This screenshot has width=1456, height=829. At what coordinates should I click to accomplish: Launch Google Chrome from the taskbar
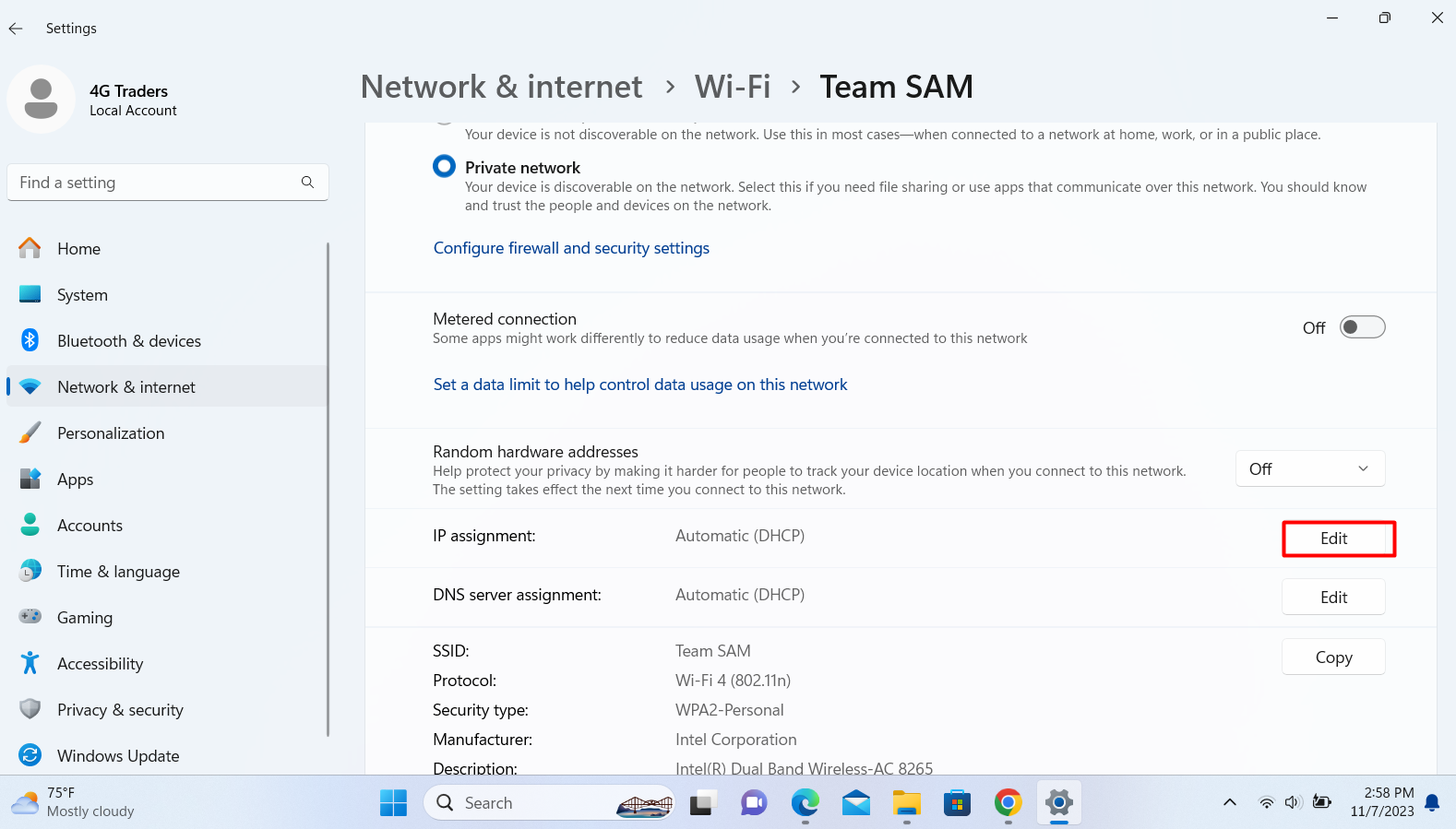click(1008, 803)
